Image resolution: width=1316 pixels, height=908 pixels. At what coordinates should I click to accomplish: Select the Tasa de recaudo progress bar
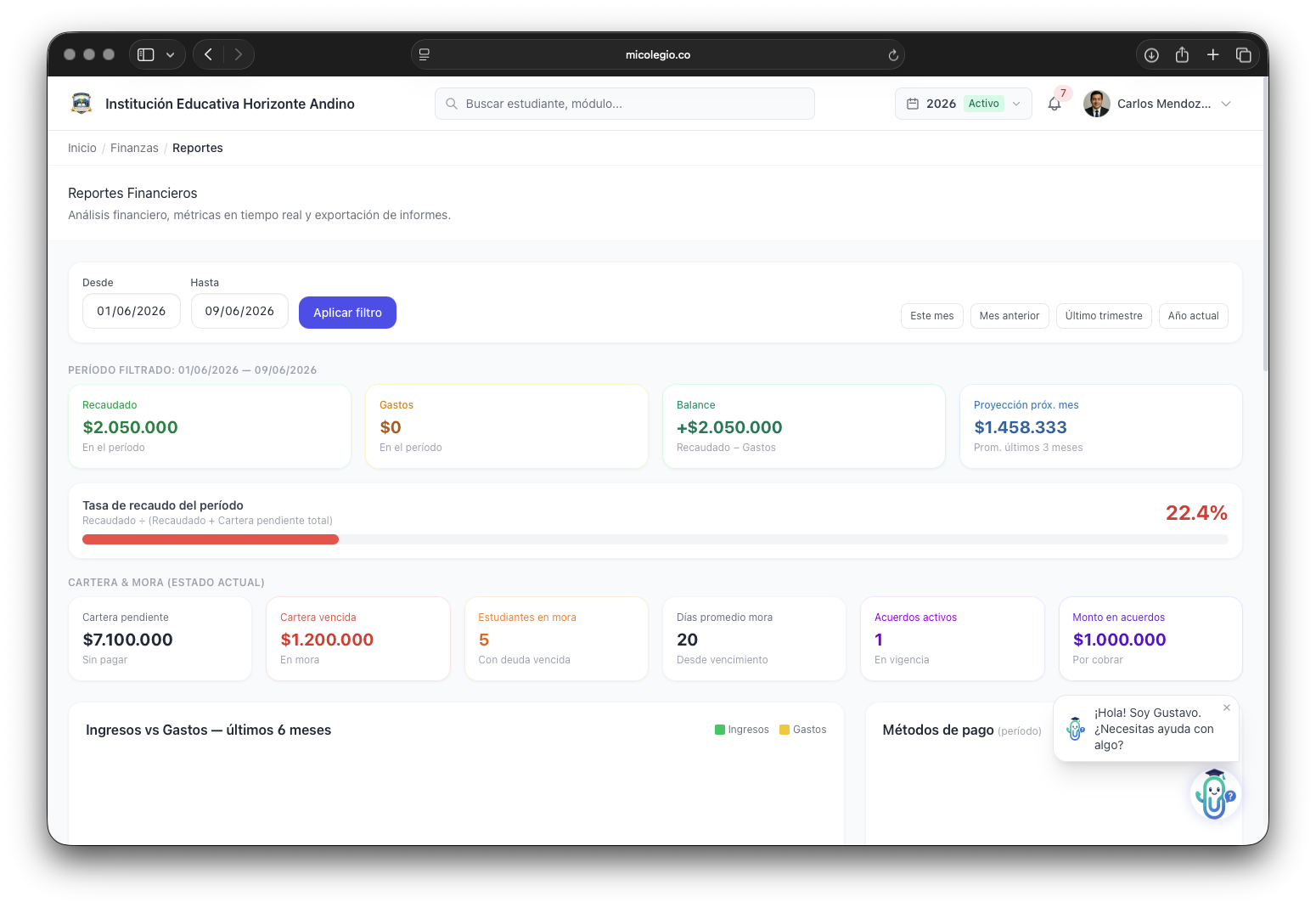tap(655, 539)
